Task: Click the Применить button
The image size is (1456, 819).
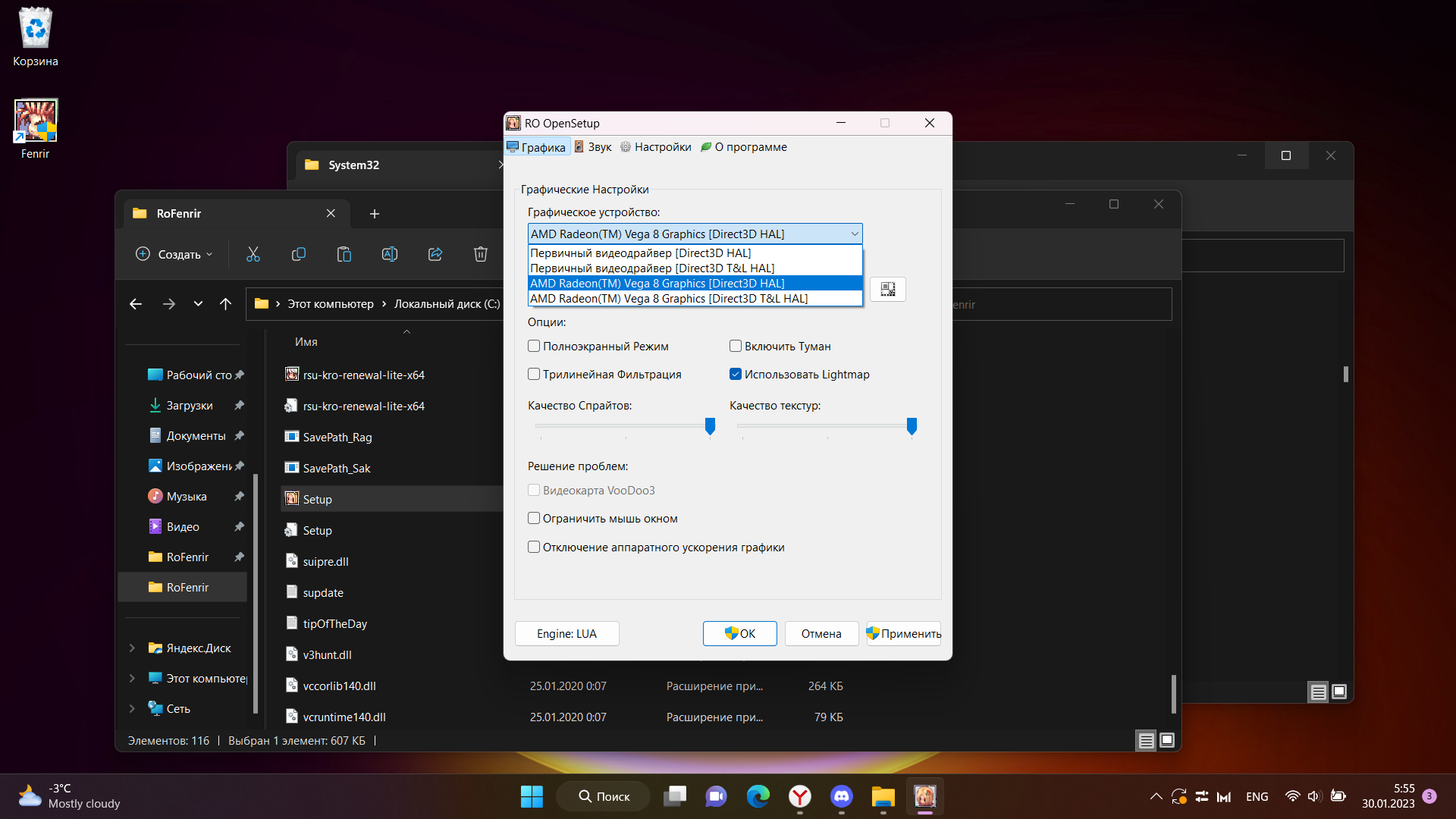Action: 904,634
